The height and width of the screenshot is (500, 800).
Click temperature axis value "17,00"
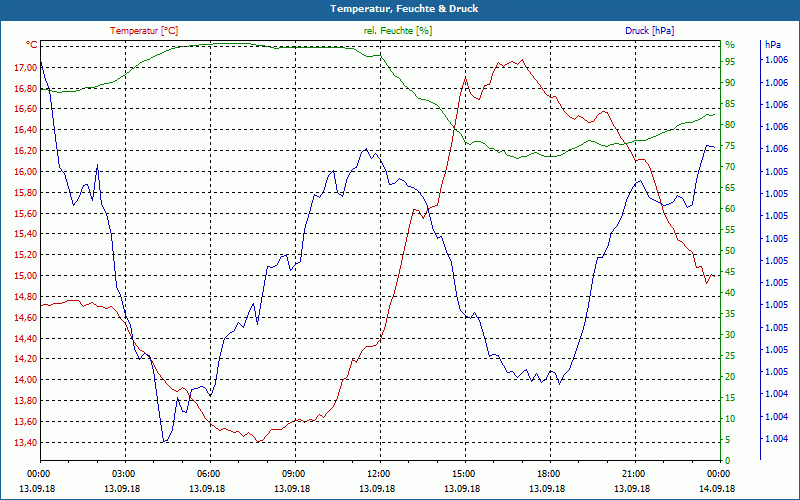point(28,67)
